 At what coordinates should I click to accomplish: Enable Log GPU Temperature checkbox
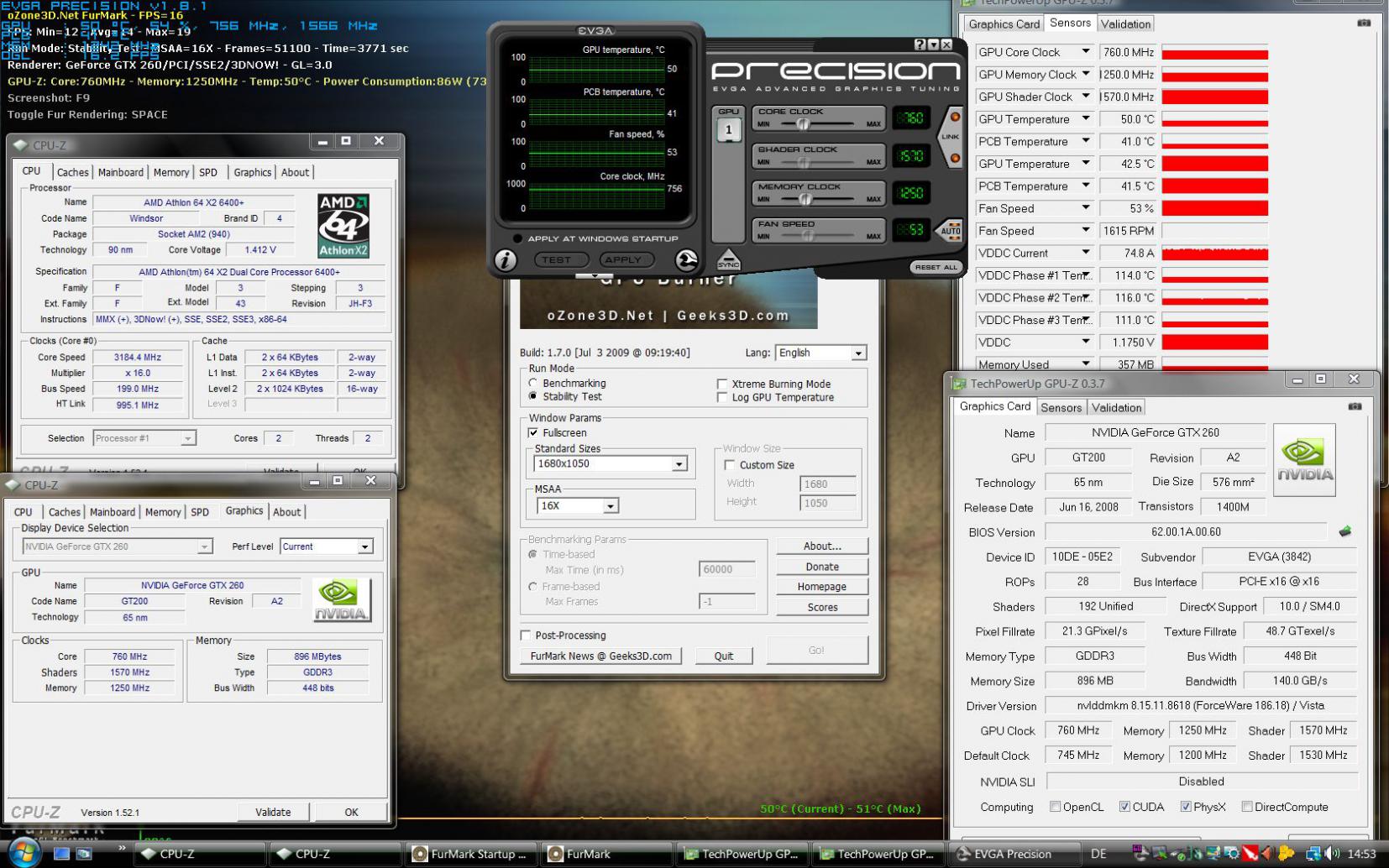click(x=721, y=397)
